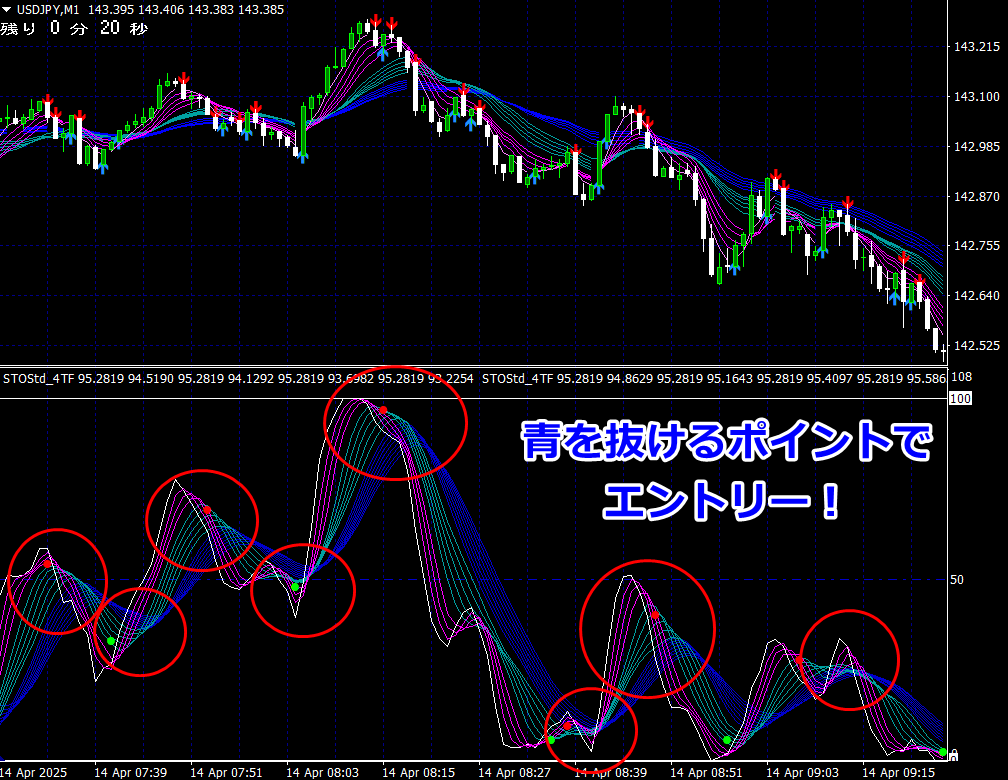The image size is (1008, 780).
Task: Click the red dot at the indicator's 100-level peak
Action: click(x=383, y=410)
